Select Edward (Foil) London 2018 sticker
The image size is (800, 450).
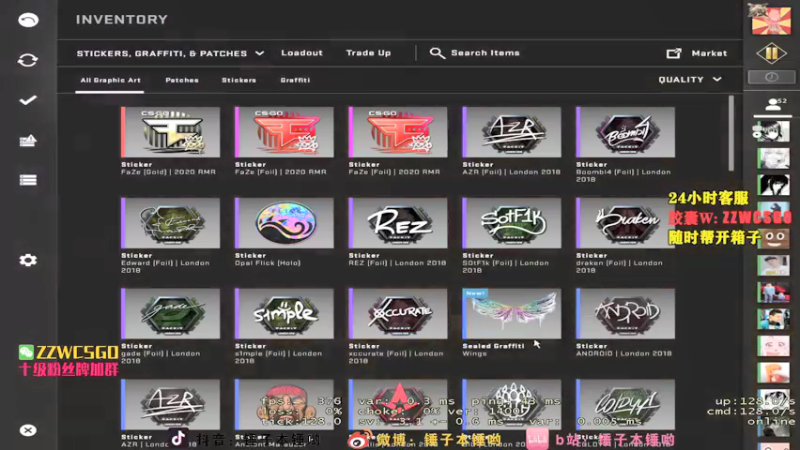pos(170,223)
